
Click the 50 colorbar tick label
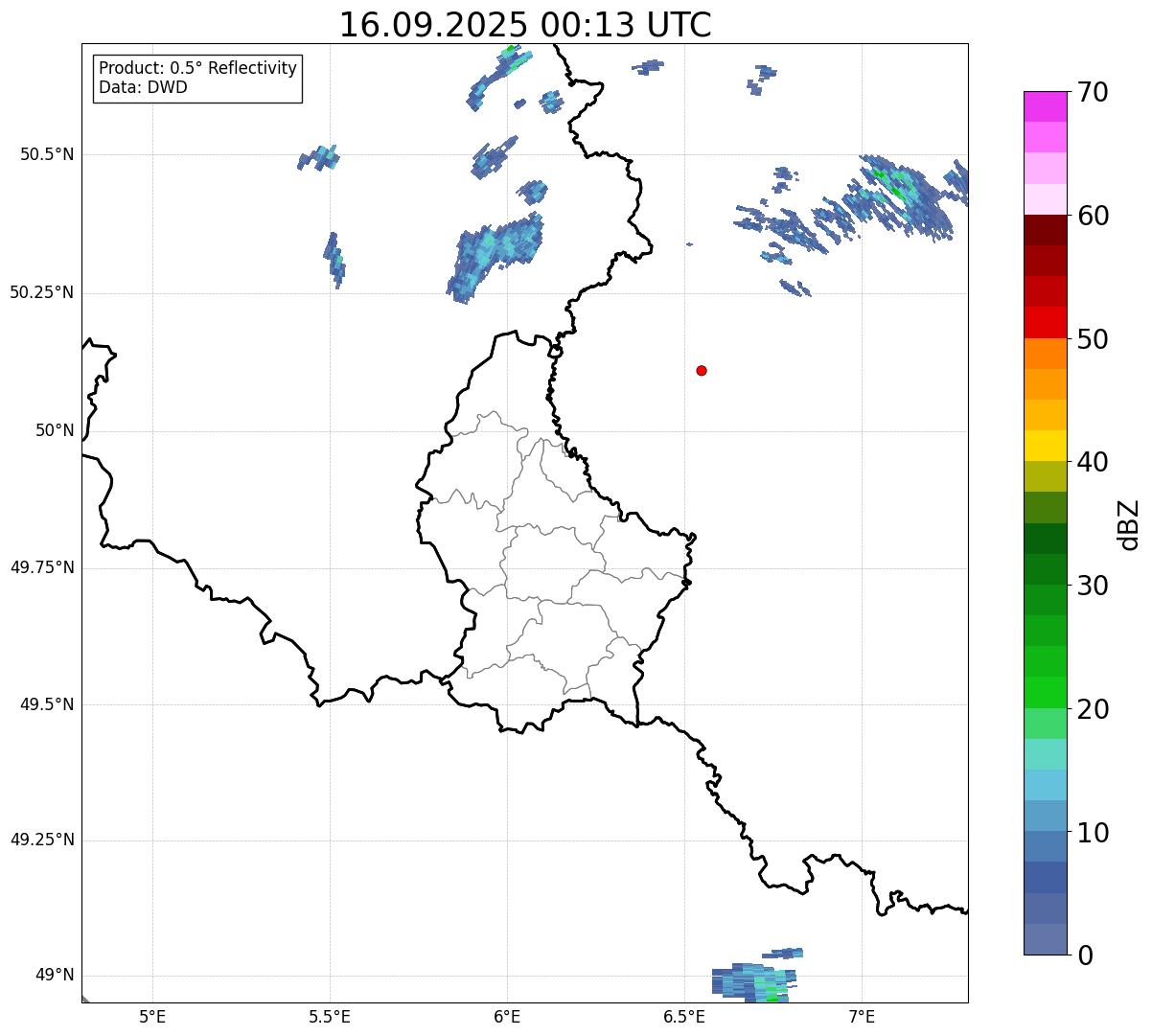click(x=1093, y=339)
